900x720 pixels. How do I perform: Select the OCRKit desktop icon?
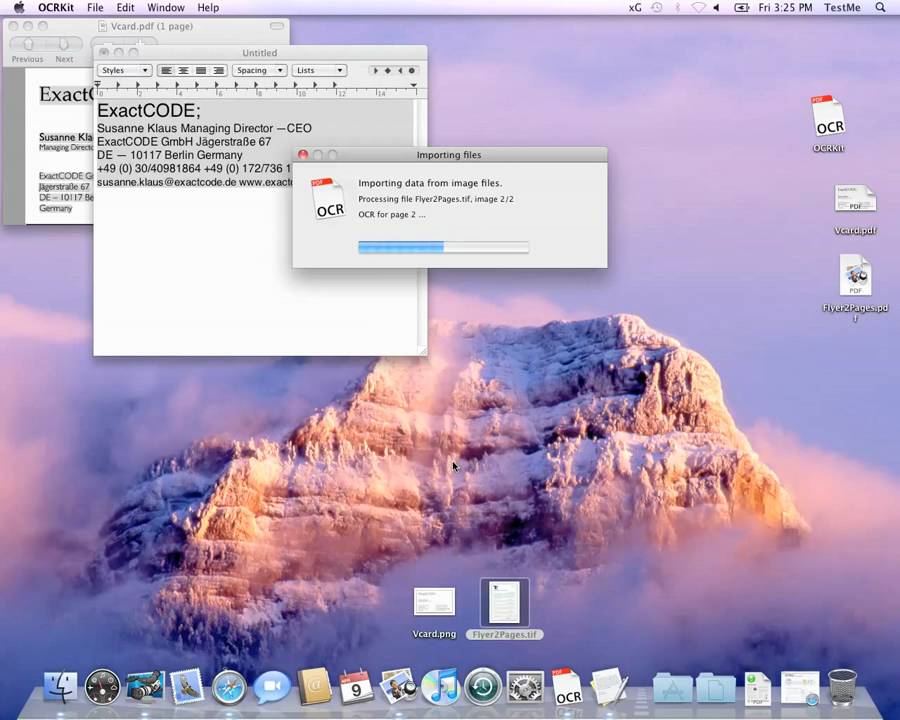[x=829, y=117]
